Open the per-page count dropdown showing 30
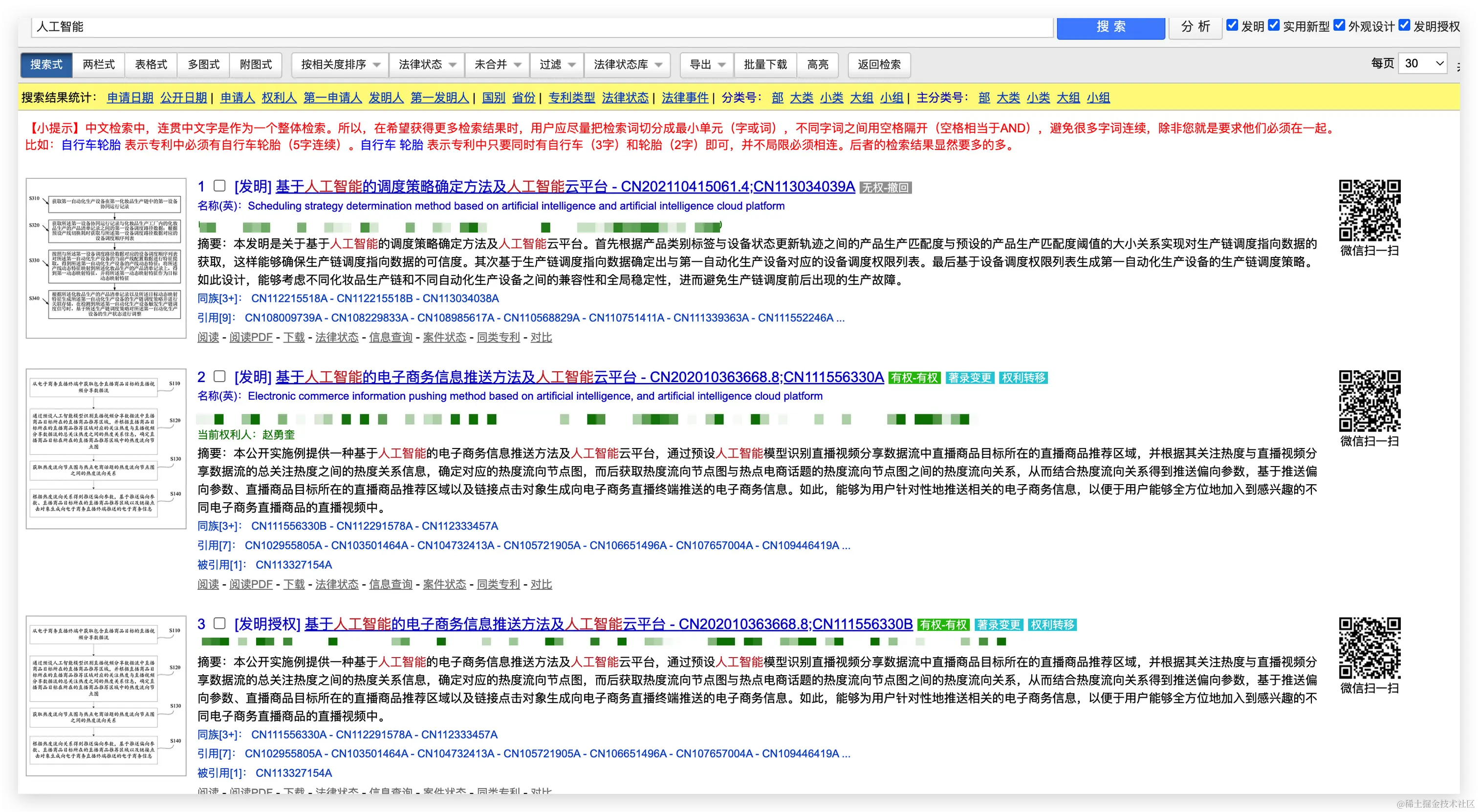Viewport: 1478px width, 812px height. (x=1423, y=64)
